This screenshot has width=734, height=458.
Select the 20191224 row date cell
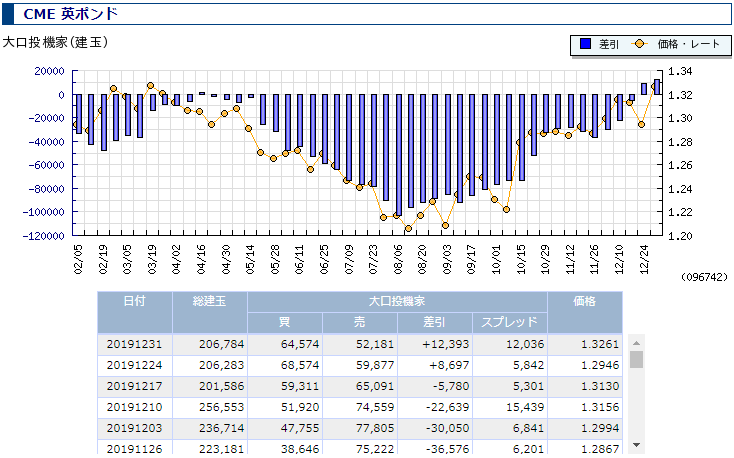pos(135,365)
